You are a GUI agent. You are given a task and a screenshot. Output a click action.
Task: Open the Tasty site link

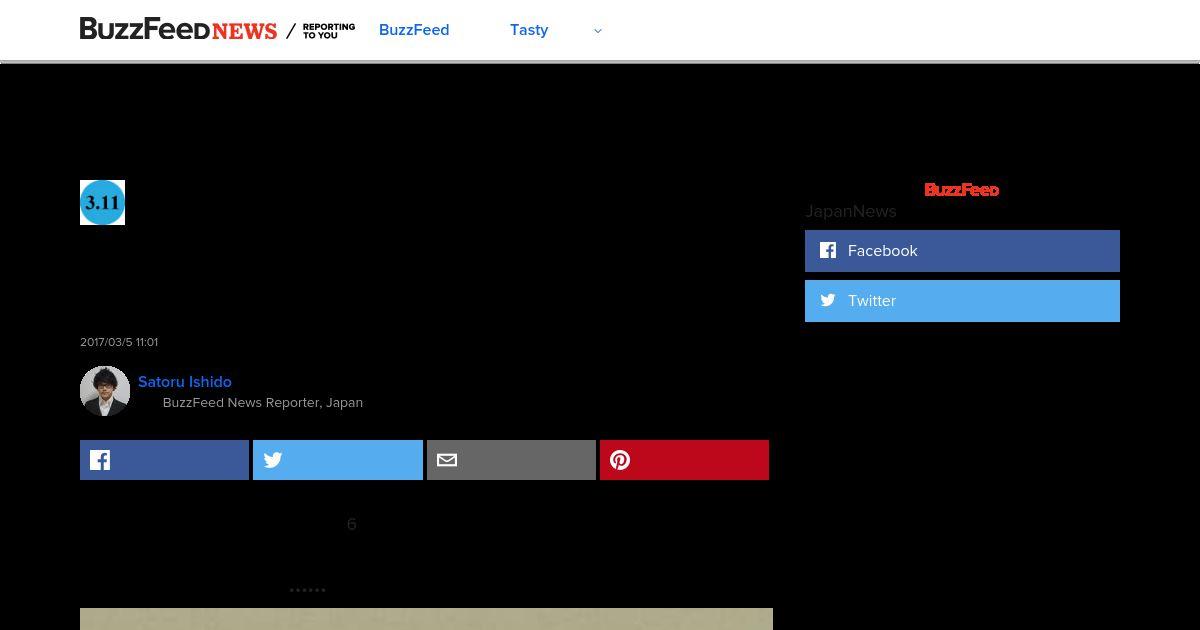529,30
